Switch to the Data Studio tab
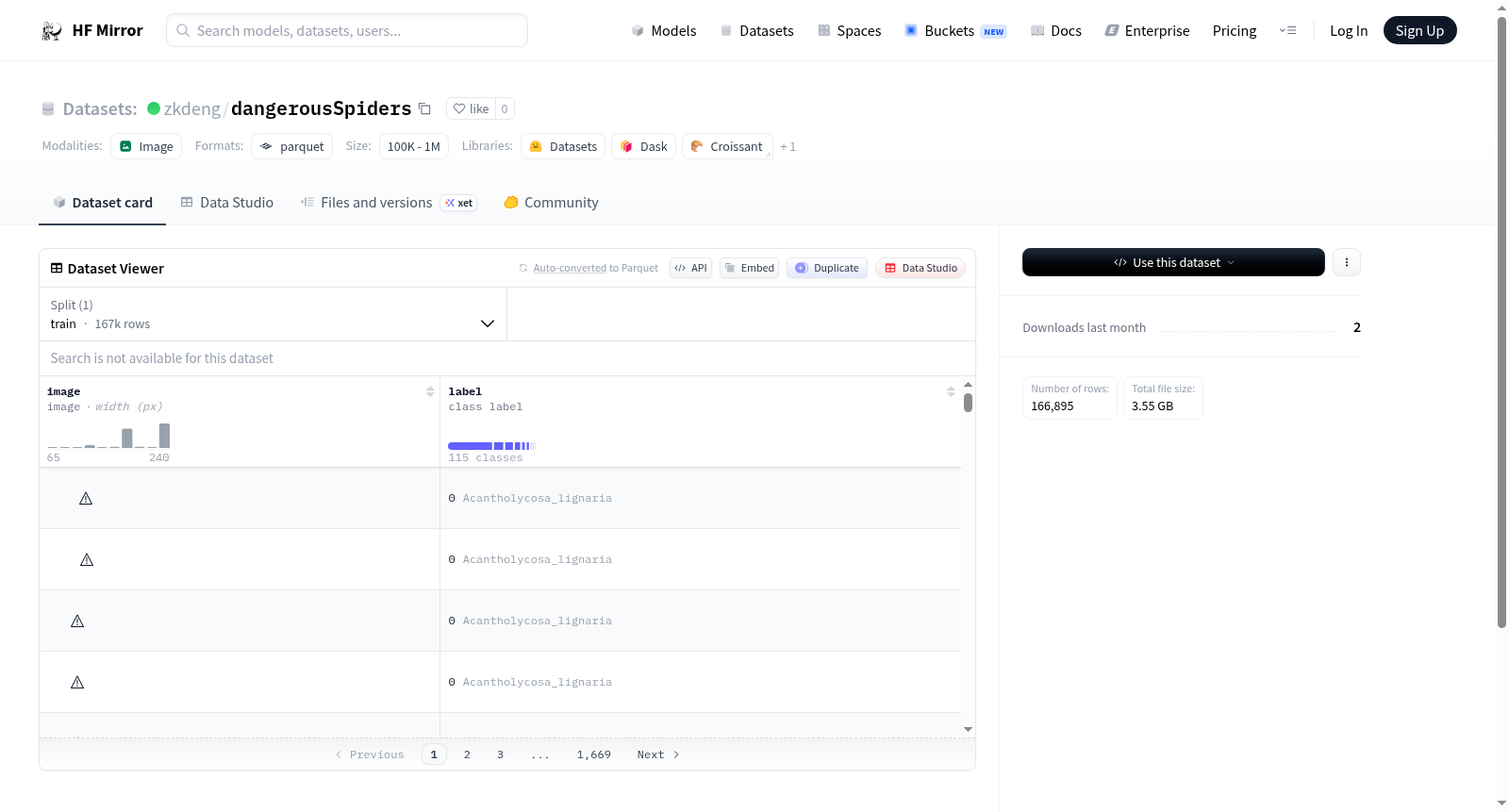 tap(227, 202)
